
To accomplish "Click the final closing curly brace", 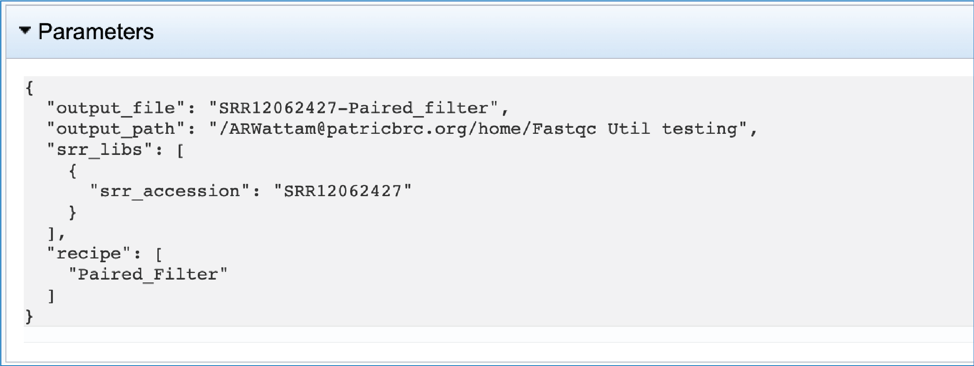I will click(29, 317).
